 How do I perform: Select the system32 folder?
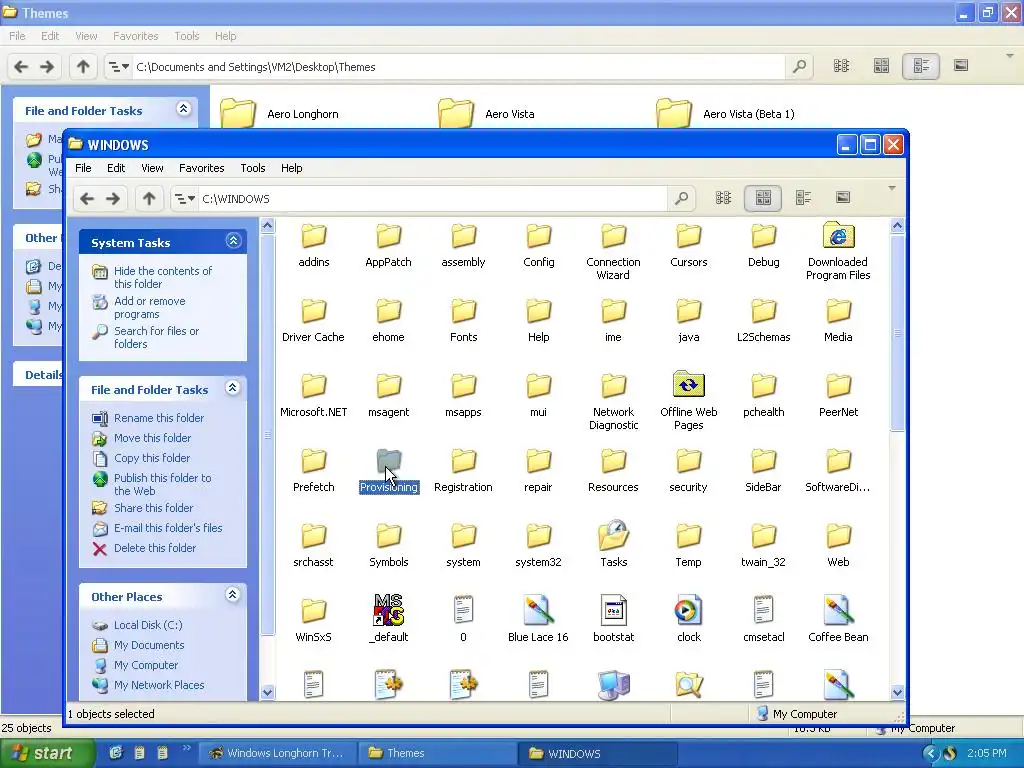coord(538,543)
